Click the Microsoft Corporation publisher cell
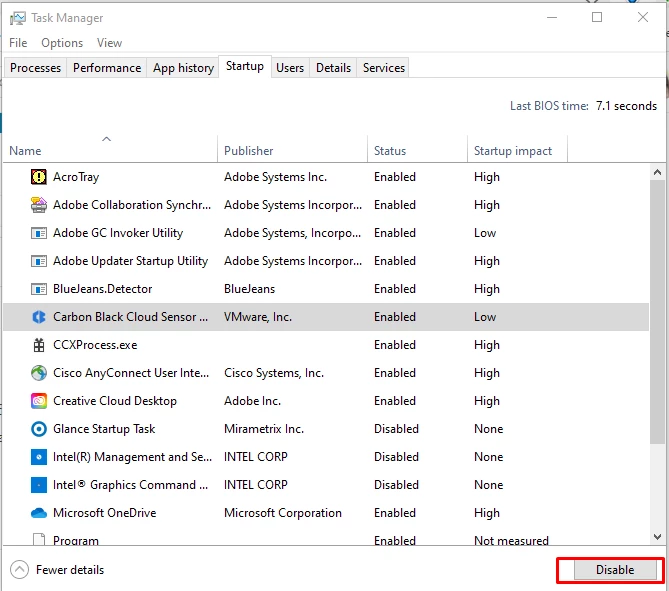The height and width of the screenshot is (591, 669). point(283,513)
